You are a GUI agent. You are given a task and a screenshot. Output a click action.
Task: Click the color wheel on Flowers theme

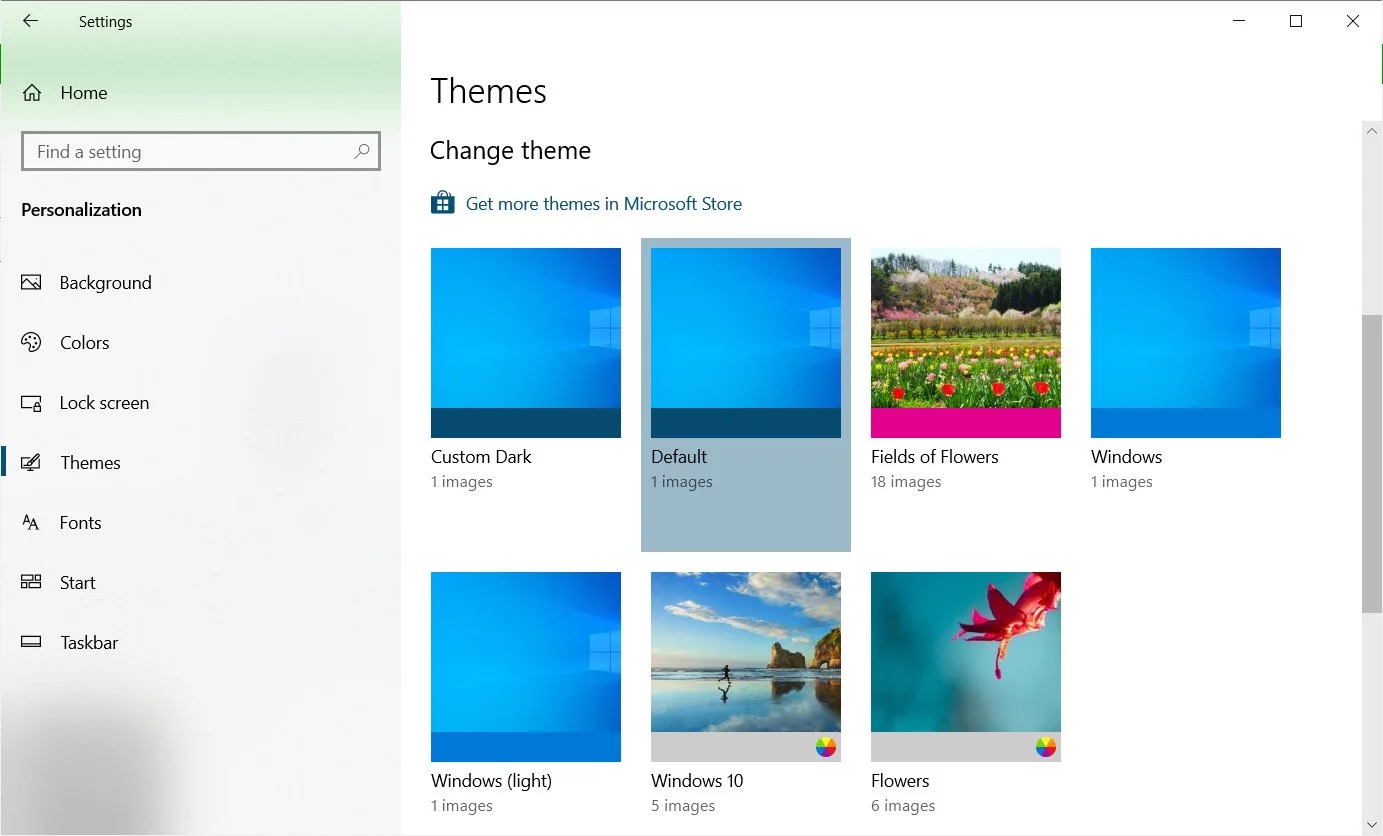[1046, 747]
